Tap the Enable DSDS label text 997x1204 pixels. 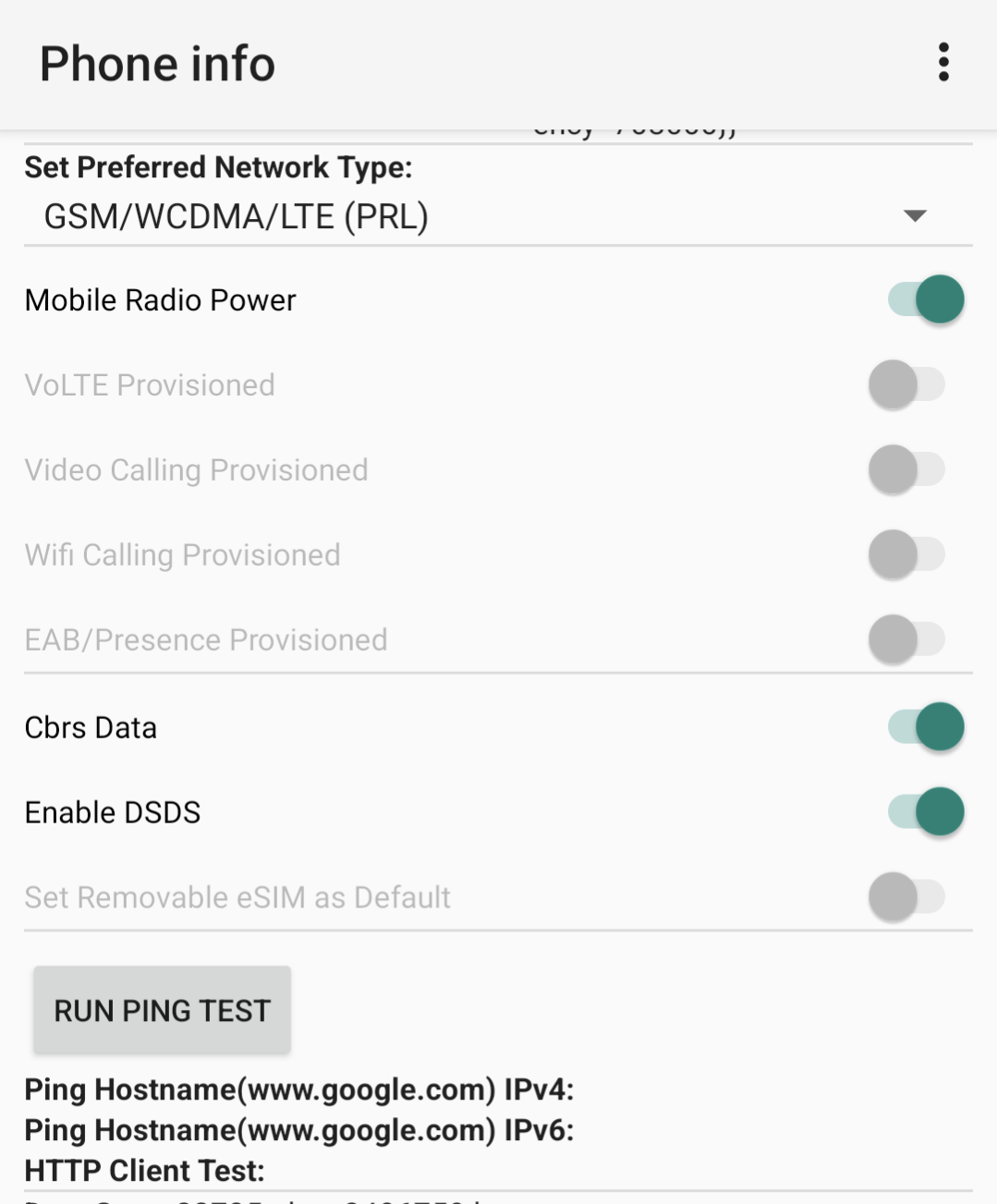(x=112, y=813)
